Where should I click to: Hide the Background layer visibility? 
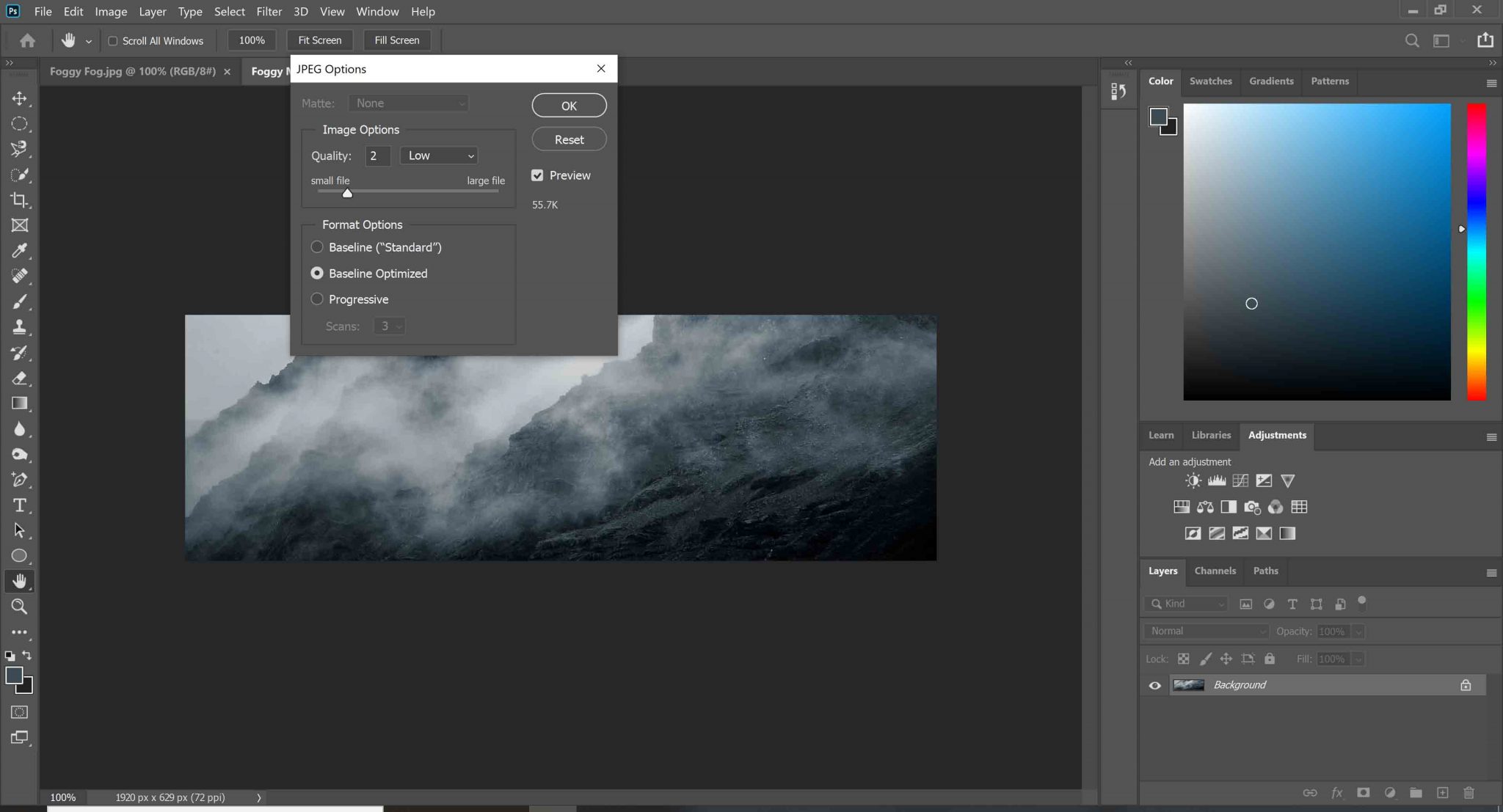pyautogui.click(x=1154, y=684)
